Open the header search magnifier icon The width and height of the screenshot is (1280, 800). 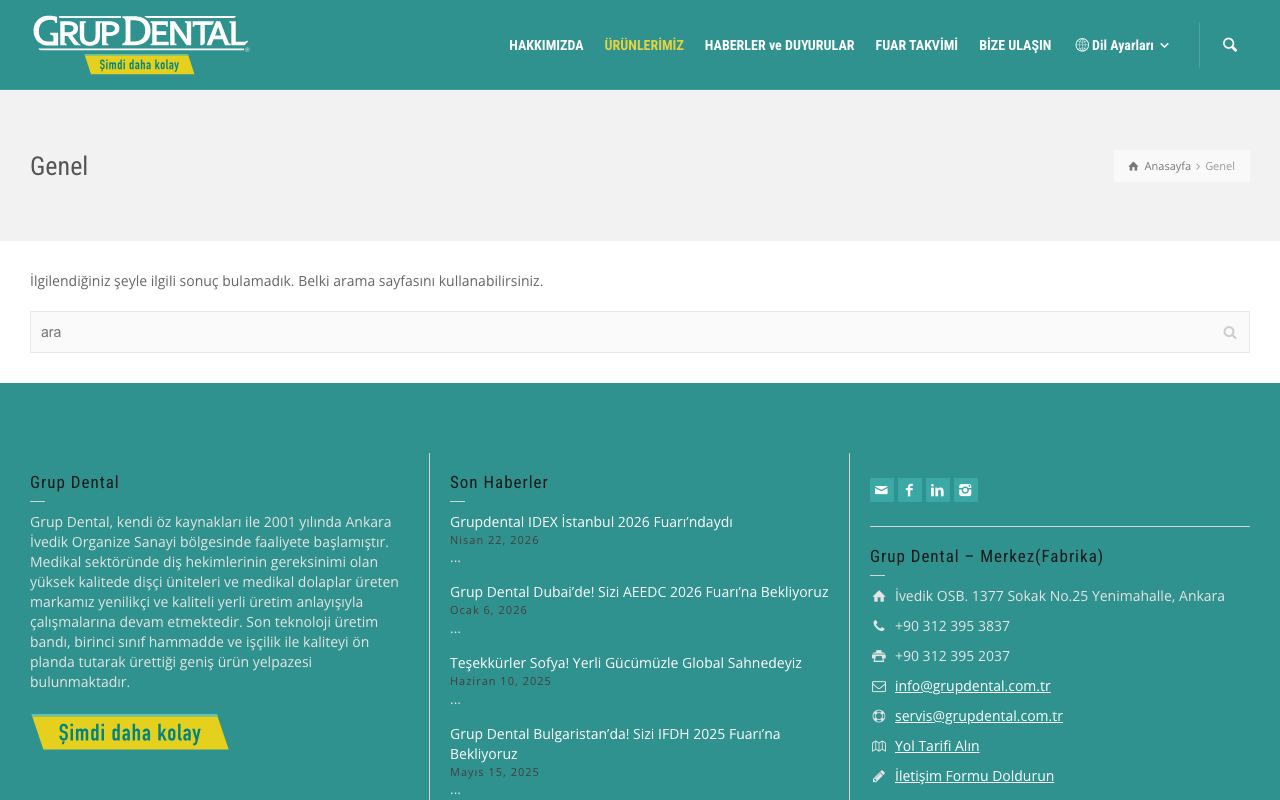click(1230, 45)
